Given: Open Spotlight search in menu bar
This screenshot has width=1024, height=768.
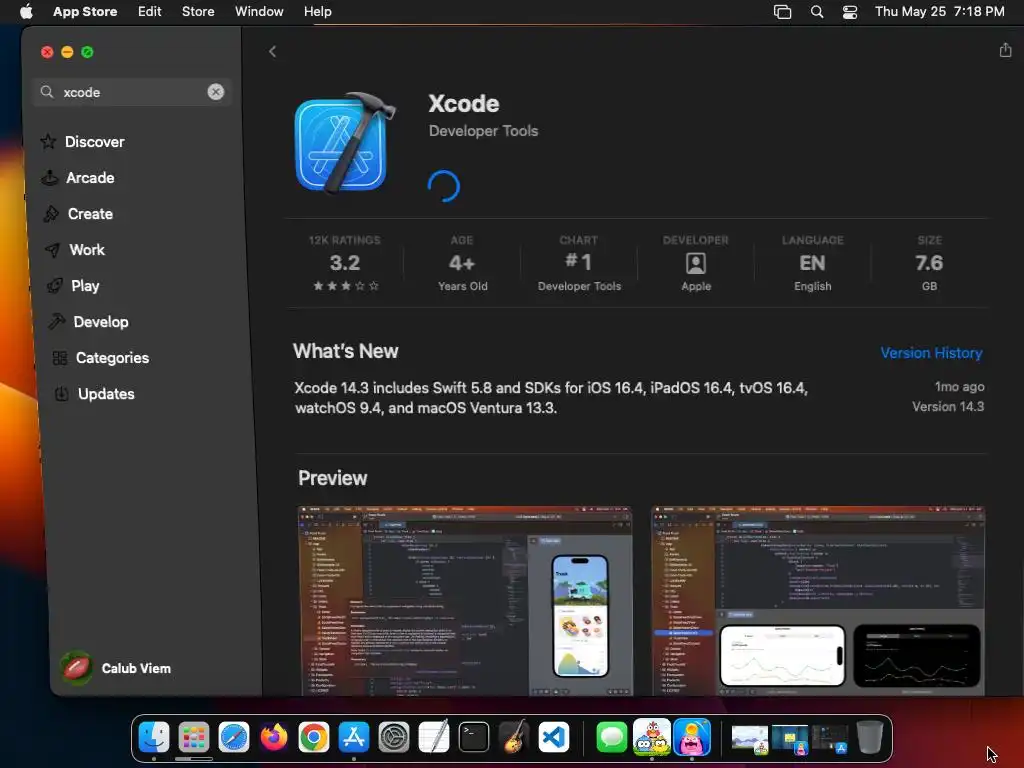Looking at the screenshot, I should (817, 12).
